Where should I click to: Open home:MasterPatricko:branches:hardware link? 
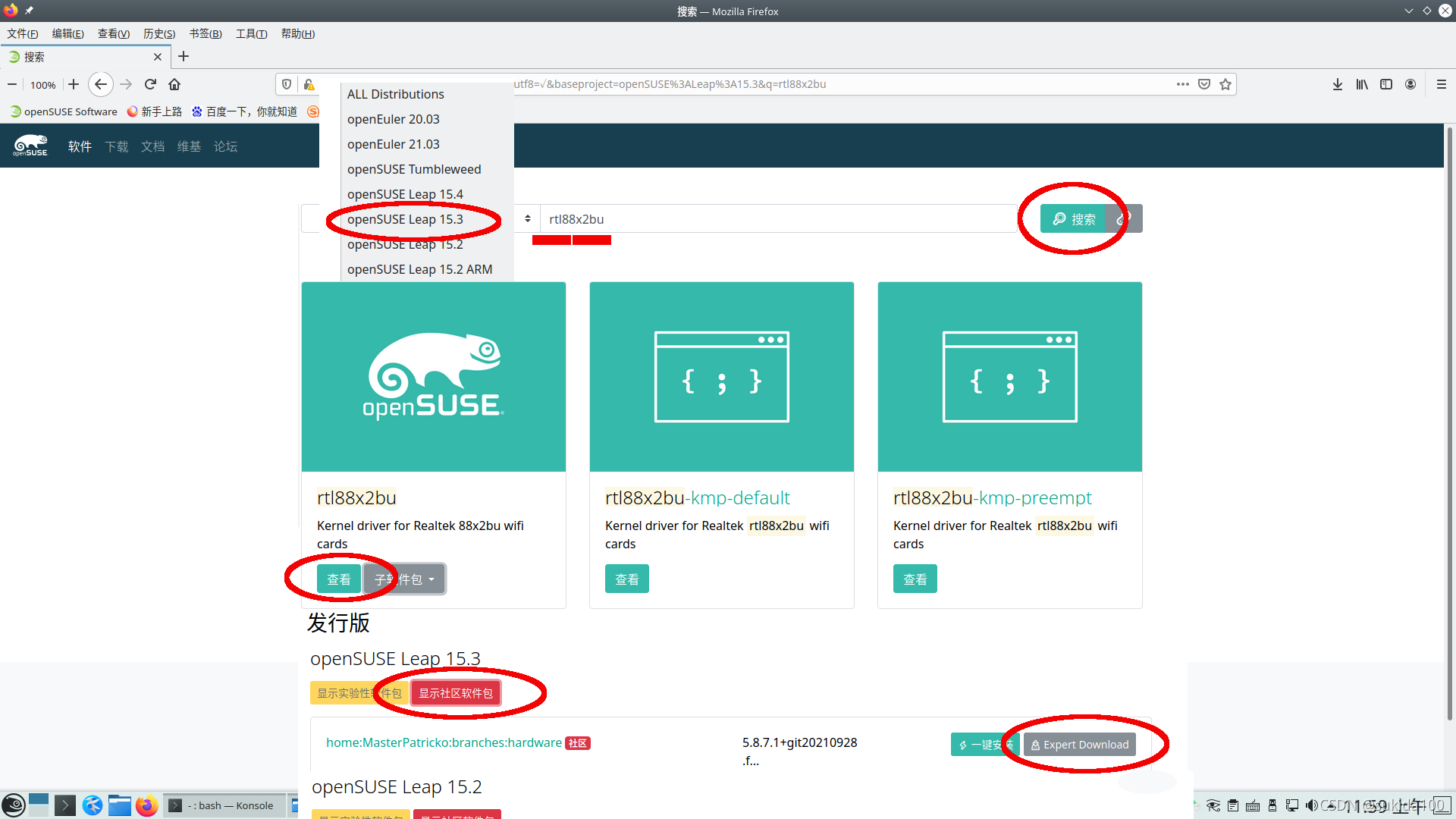[444, 742]
